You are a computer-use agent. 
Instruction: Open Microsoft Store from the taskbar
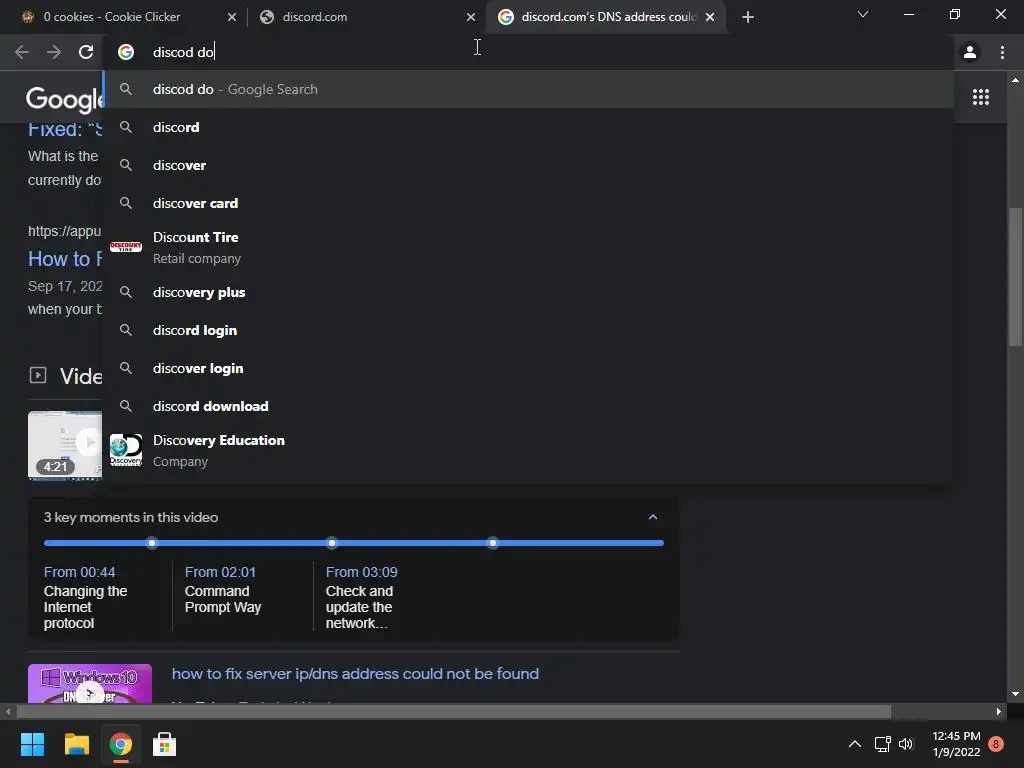coord(164,744)
